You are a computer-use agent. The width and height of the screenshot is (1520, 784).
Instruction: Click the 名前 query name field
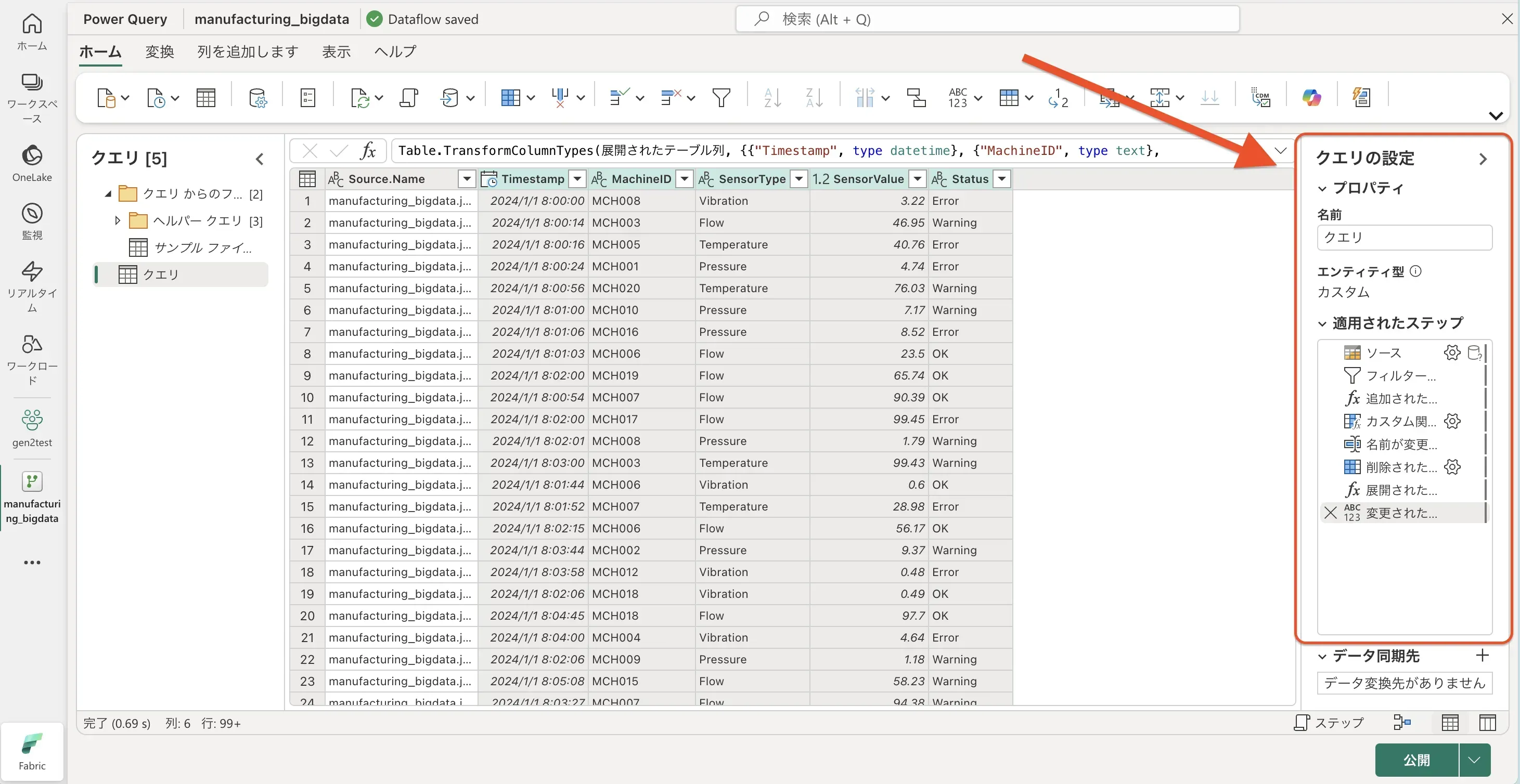click(1404, 237)
